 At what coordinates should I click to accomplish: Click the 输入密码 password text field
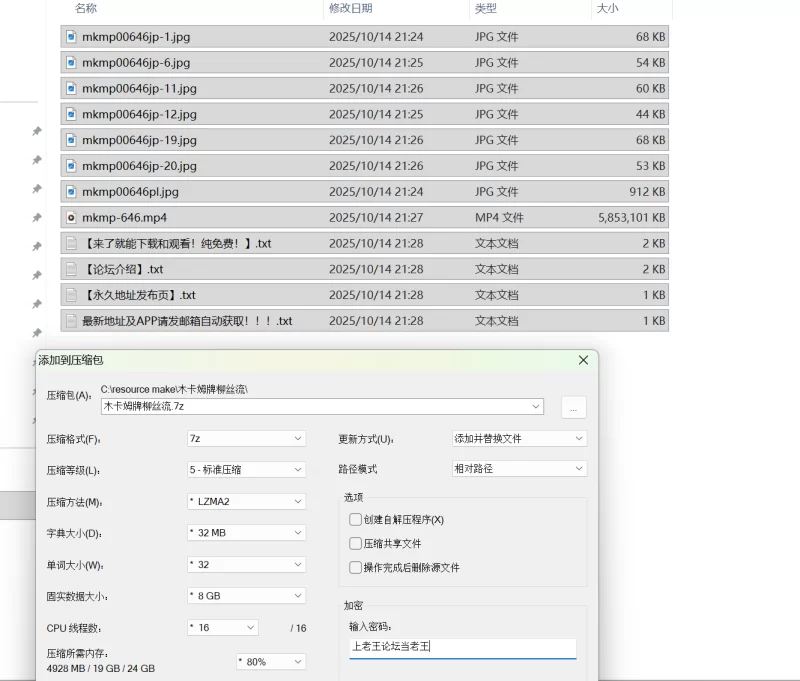click(462, 648)
